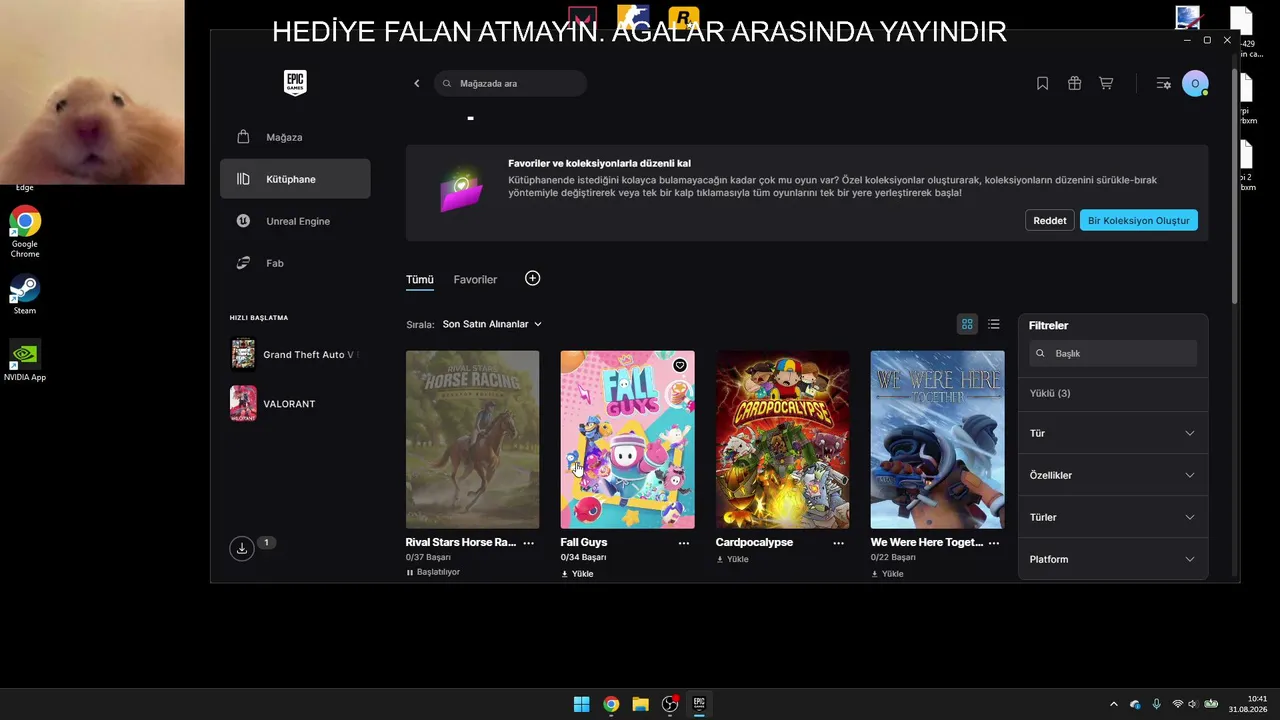Go back using the arrow beside search
Screen dimensions: 1280x720
(417, 83)
